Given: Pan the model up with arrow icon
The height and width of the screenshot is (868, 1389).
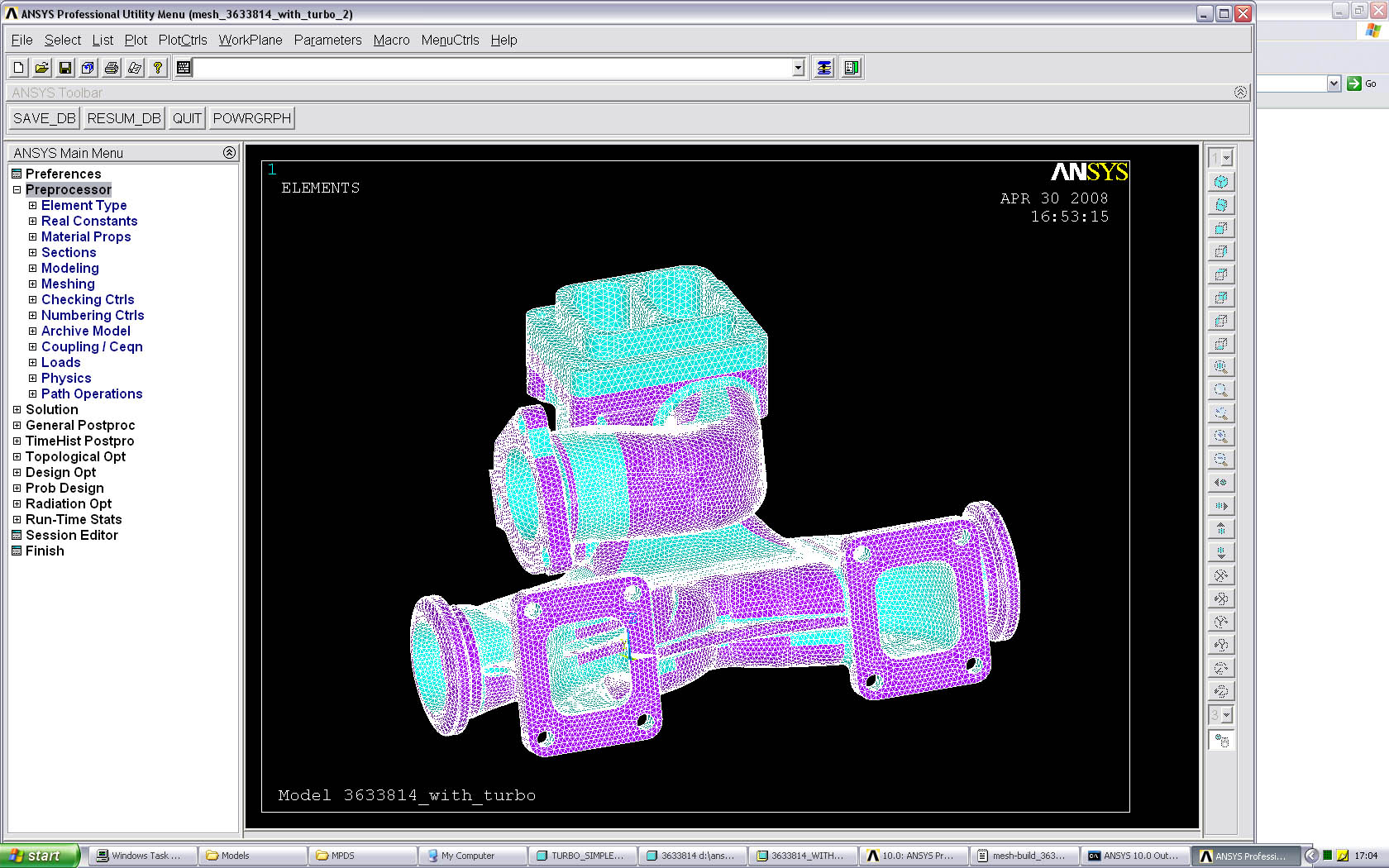Looking at the screenshot, I should [1221, 529].
